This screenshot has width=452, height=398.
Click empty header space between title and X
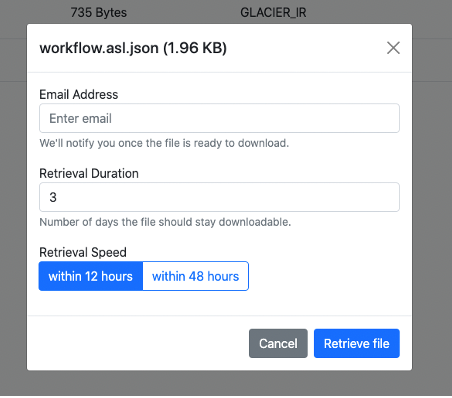(307, 48)
